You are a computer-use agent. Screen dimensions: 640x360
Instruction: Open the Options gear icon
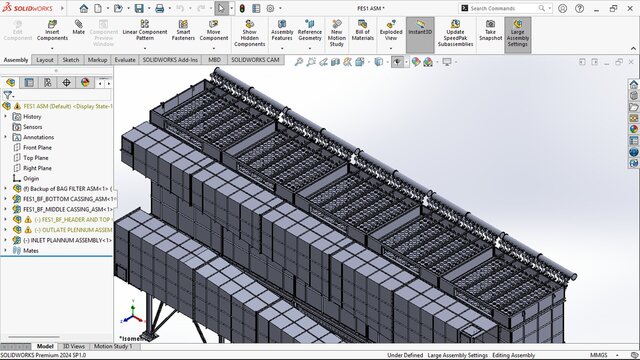[x=270, y=8]
